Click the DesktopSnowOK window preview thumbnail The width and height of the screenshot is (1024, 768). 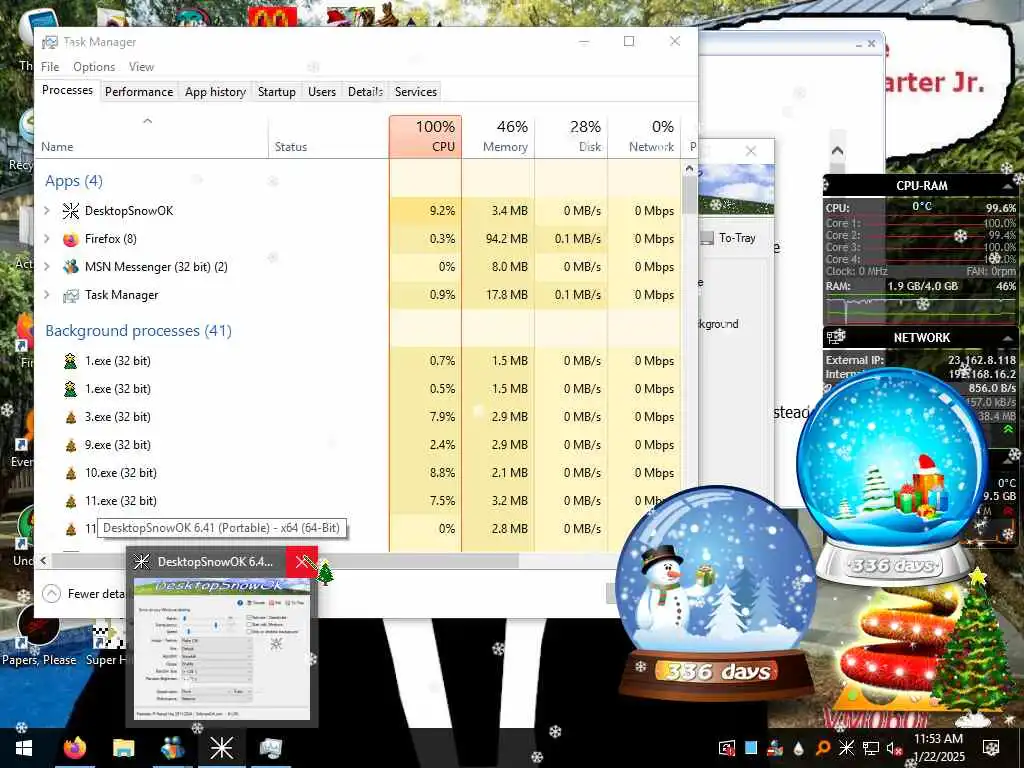222,648
